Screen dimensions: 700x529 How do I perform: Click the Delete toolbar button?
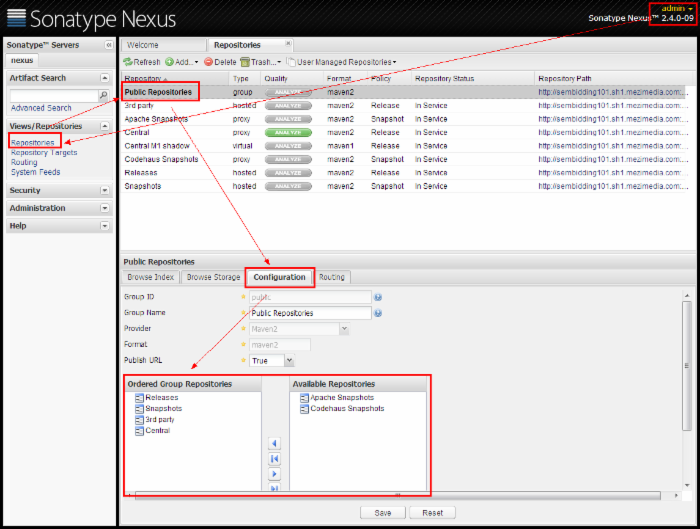click(x=220, y=62)
